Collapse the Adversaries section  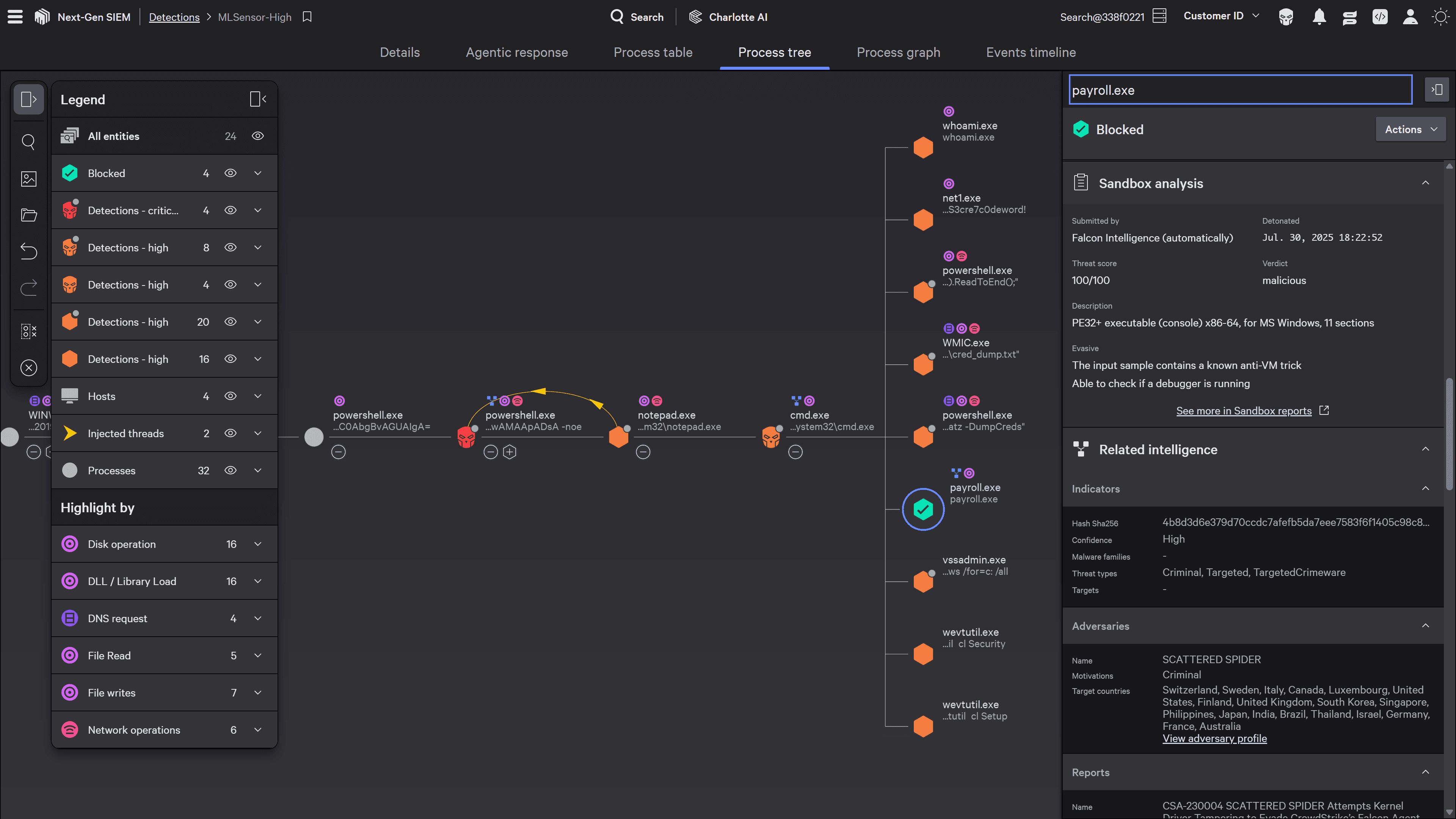(x=1426, y=626)
